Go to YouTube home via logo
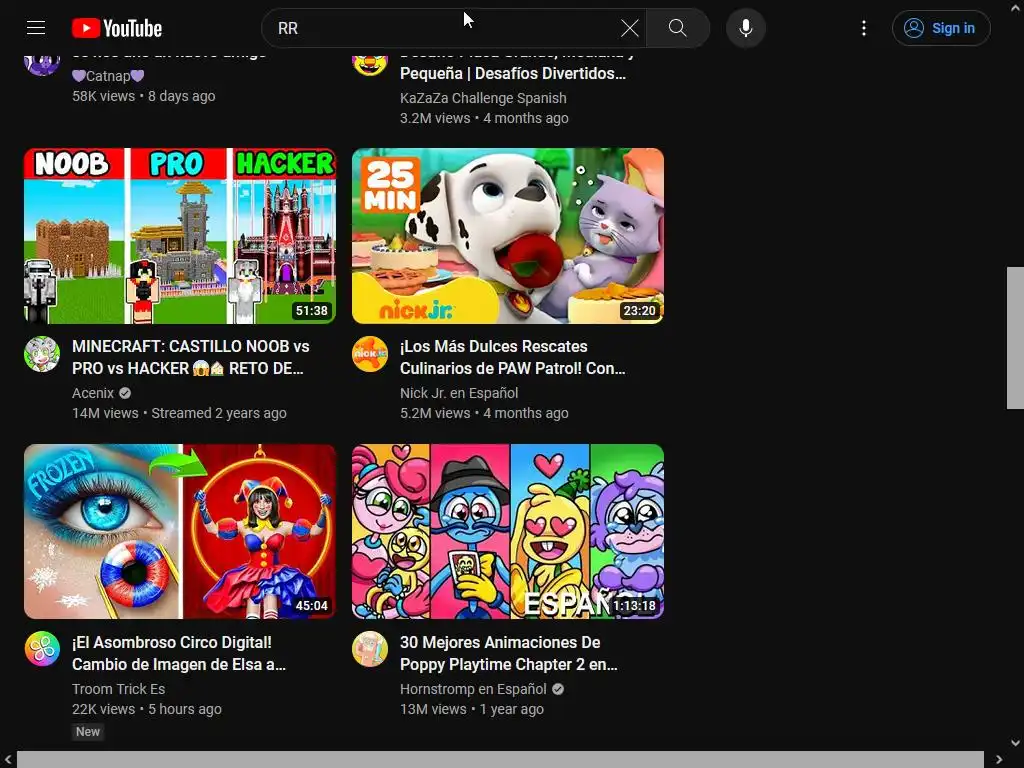The width and height of the screenshot is (1024, 768). tap(117, 28)
